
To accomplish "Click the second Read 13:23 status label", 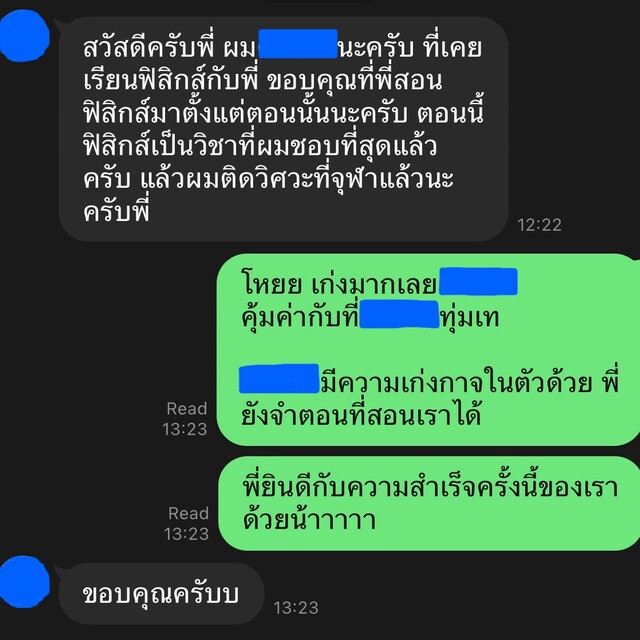I will 187,524.
